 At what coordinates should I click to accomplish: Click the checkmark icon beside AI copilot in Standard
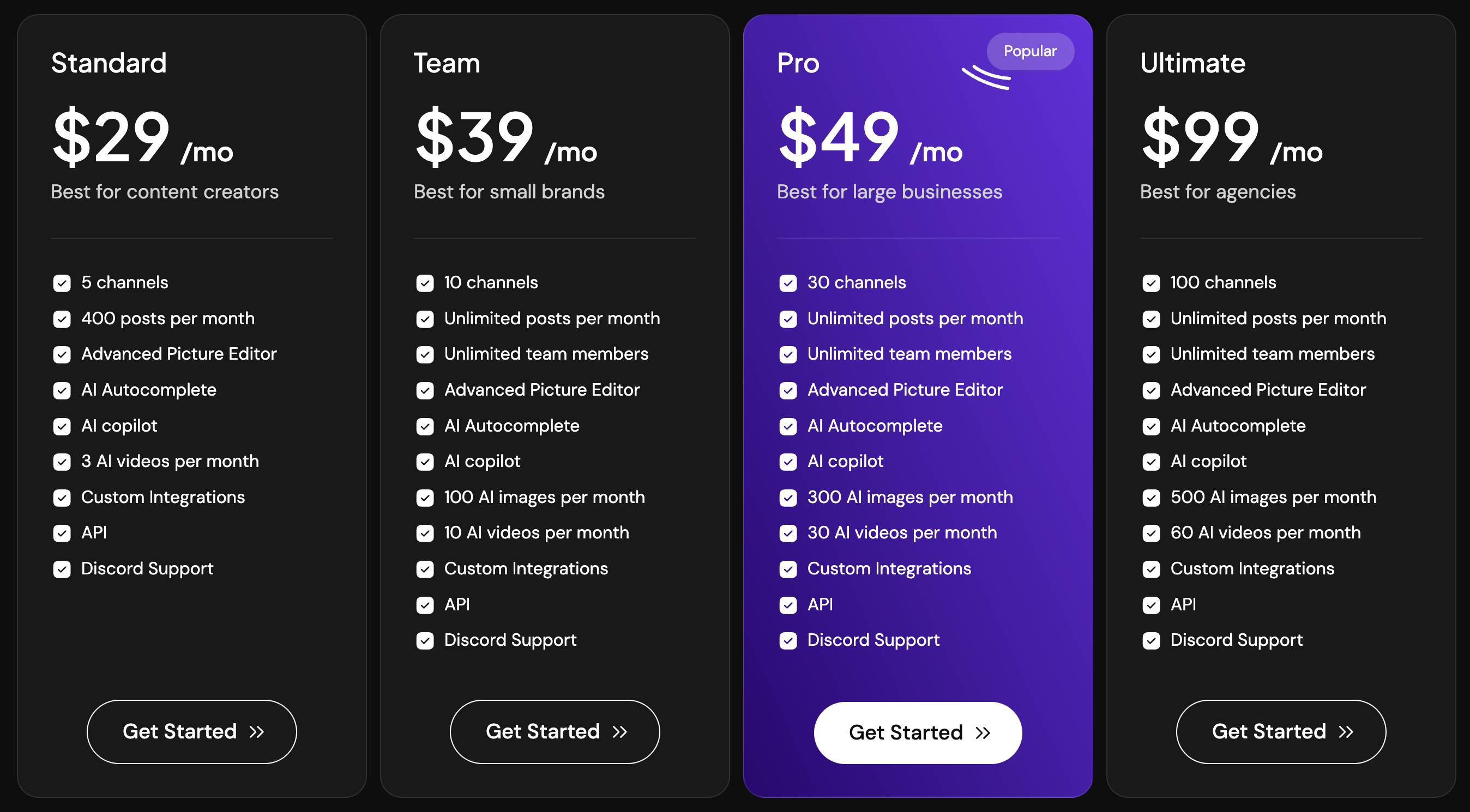(x=62, y=426)
